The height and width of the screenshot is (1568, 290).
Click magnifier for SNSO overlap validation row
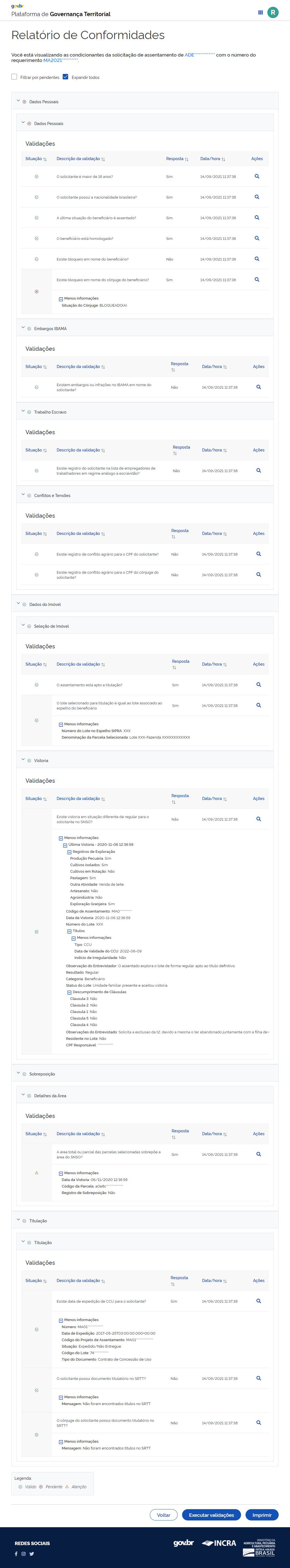click(258, 1154)
